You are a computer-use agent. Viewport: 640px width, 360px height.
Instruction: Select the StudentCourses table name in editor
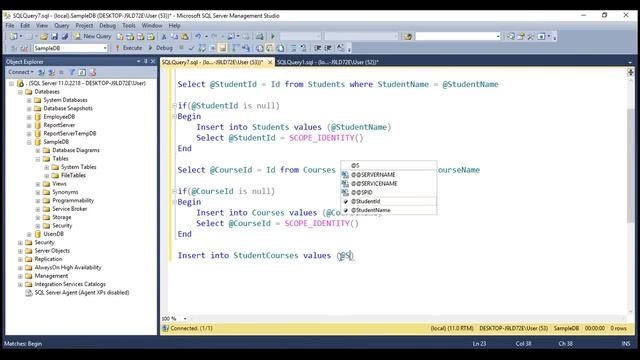click(266, 256)
